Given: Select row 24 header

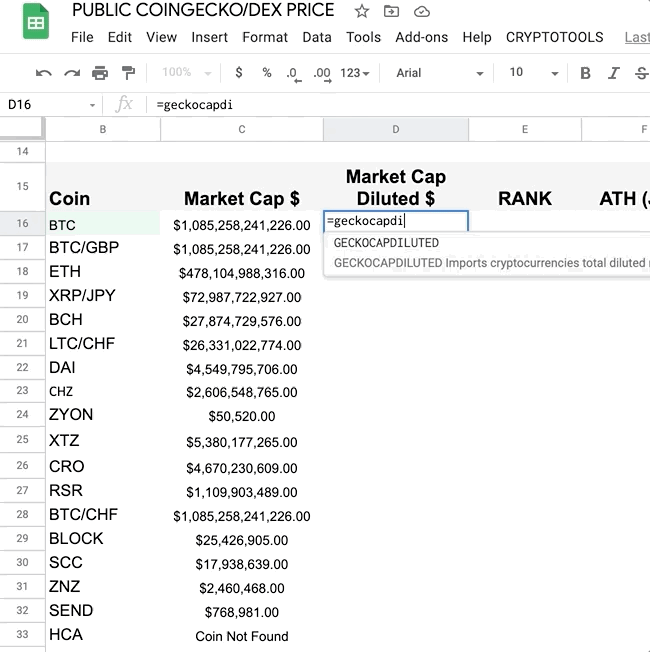Looking at the screenshot, I should click(22, 415).
